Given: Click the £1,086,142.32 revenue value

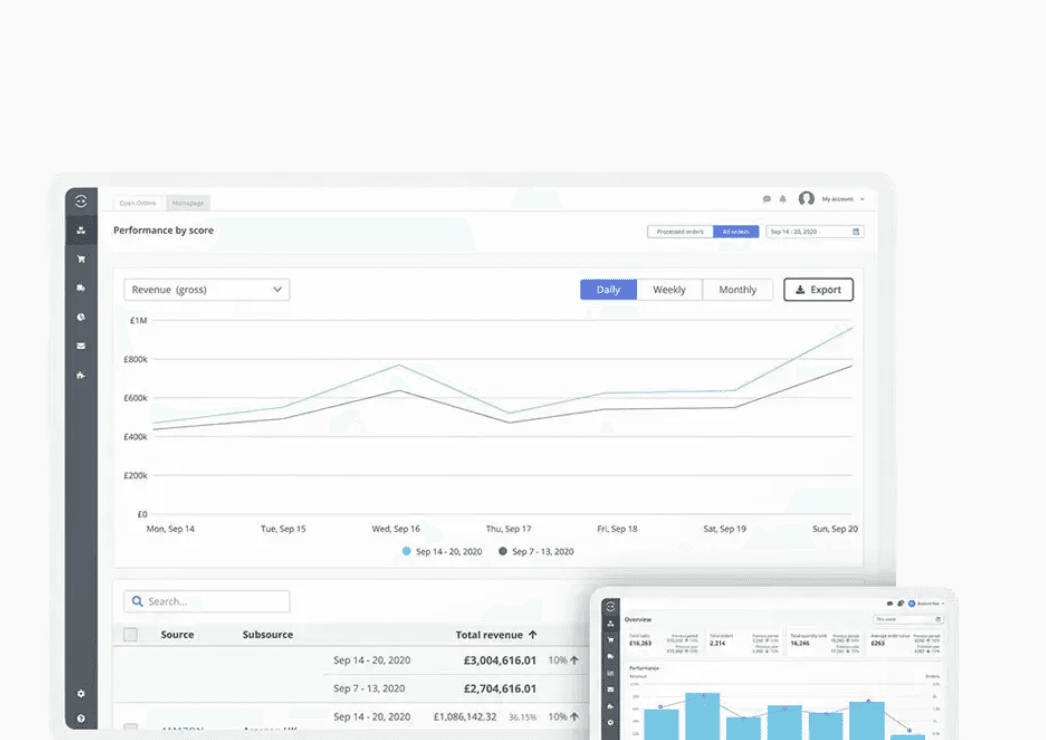Looking at the screenshot, I should [465, 717].
